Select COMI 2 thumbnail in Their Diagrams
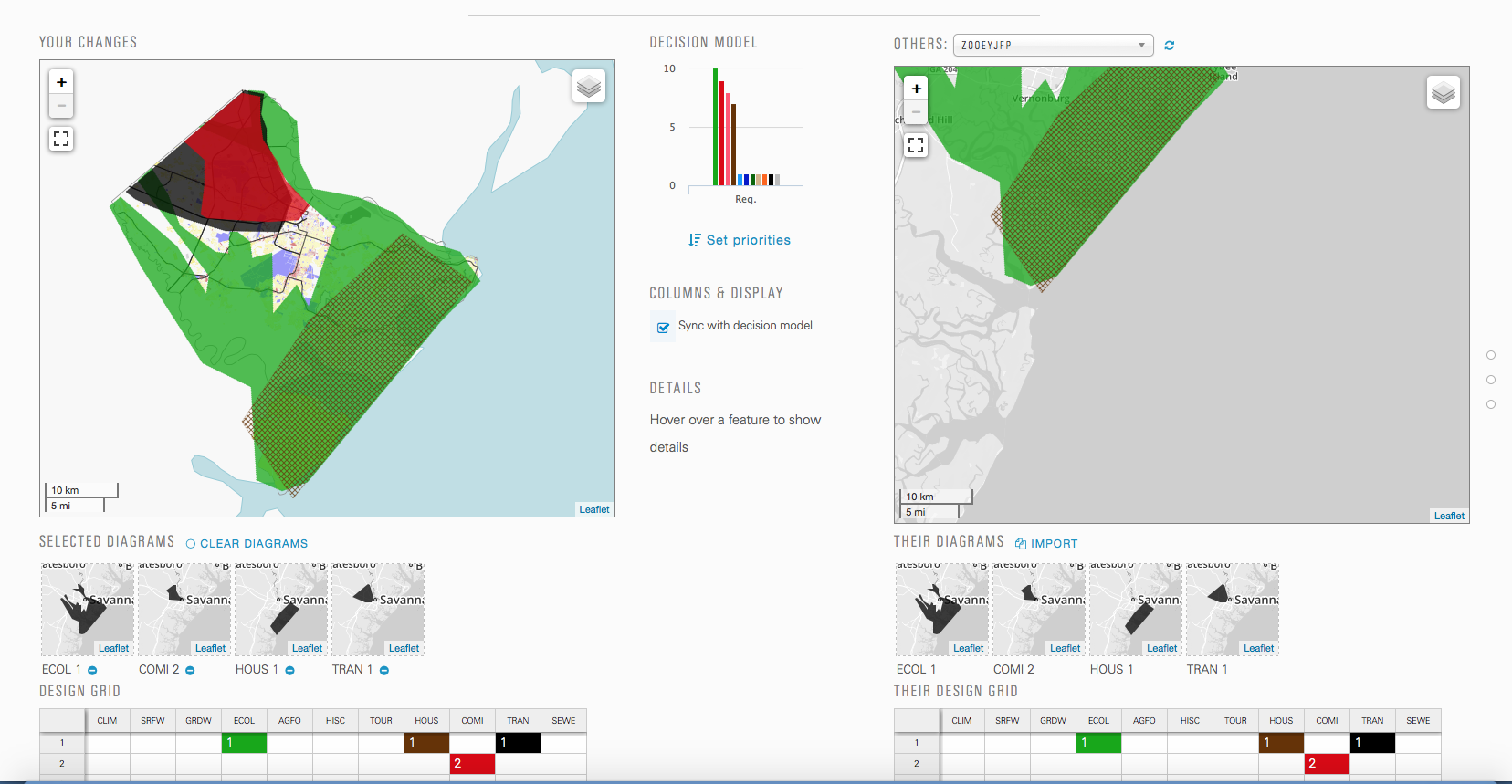 pos(1039,610)
